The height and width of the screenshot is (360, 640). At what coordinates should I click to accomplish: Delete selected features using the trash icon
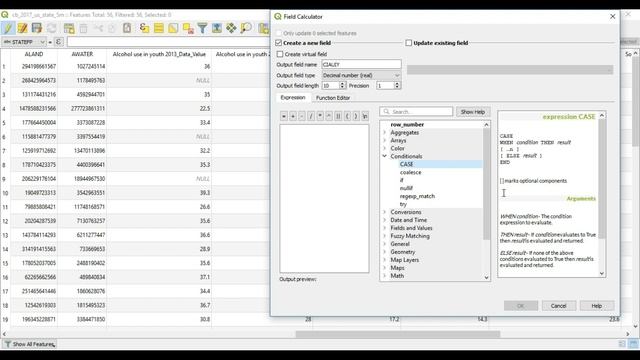click(83, 28)
